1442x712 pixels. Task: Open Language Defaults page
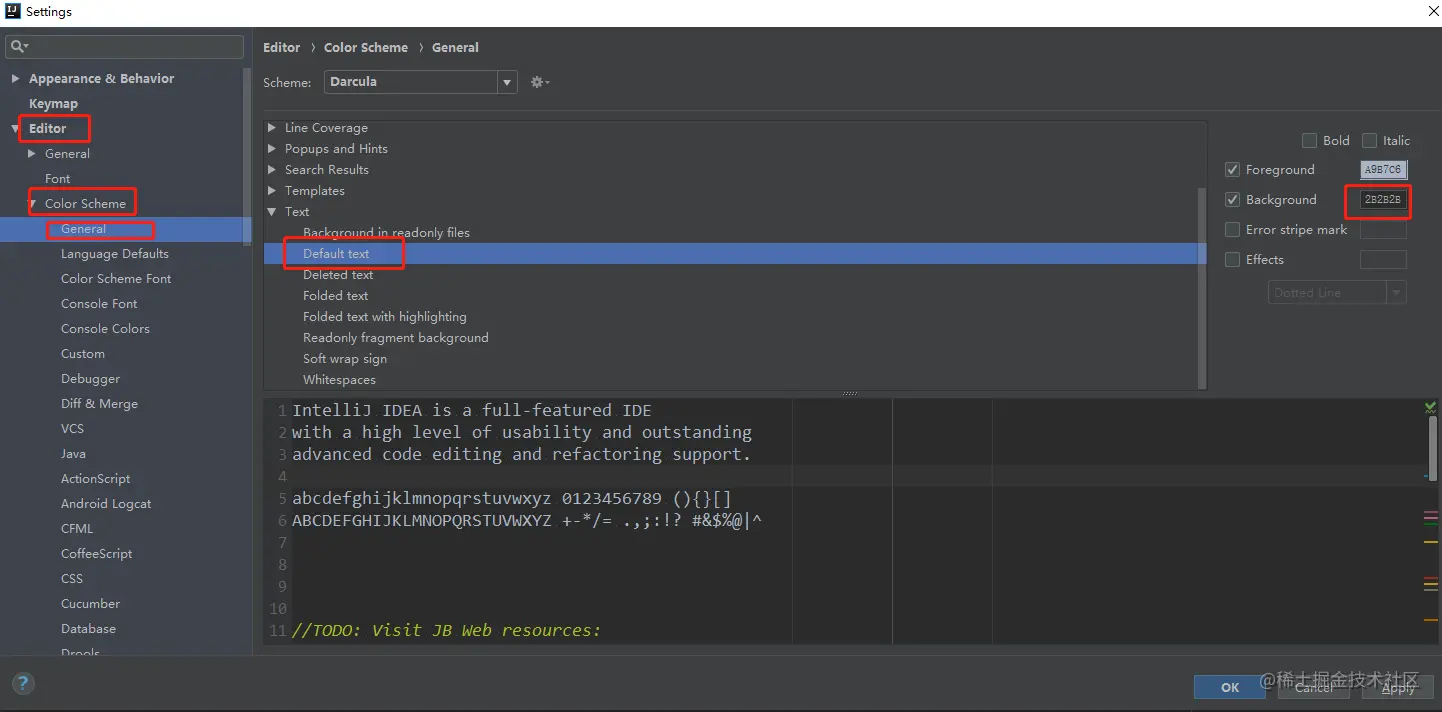(115, 254)
